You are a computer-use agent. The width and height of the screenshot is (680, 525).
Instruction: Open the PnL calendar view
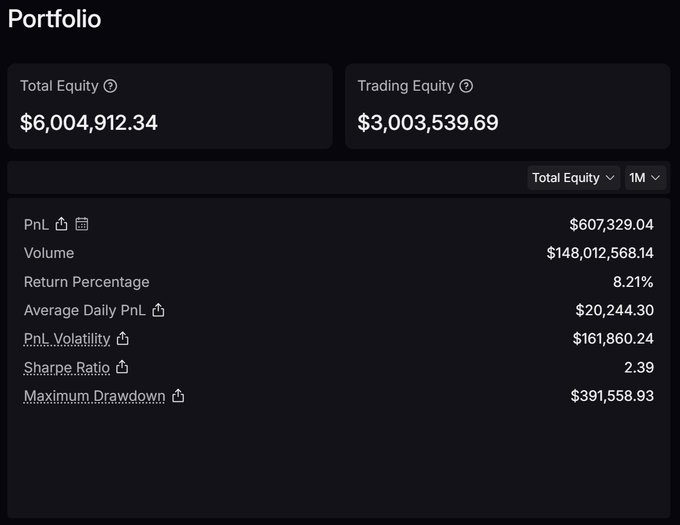click(x=82, y=224)
